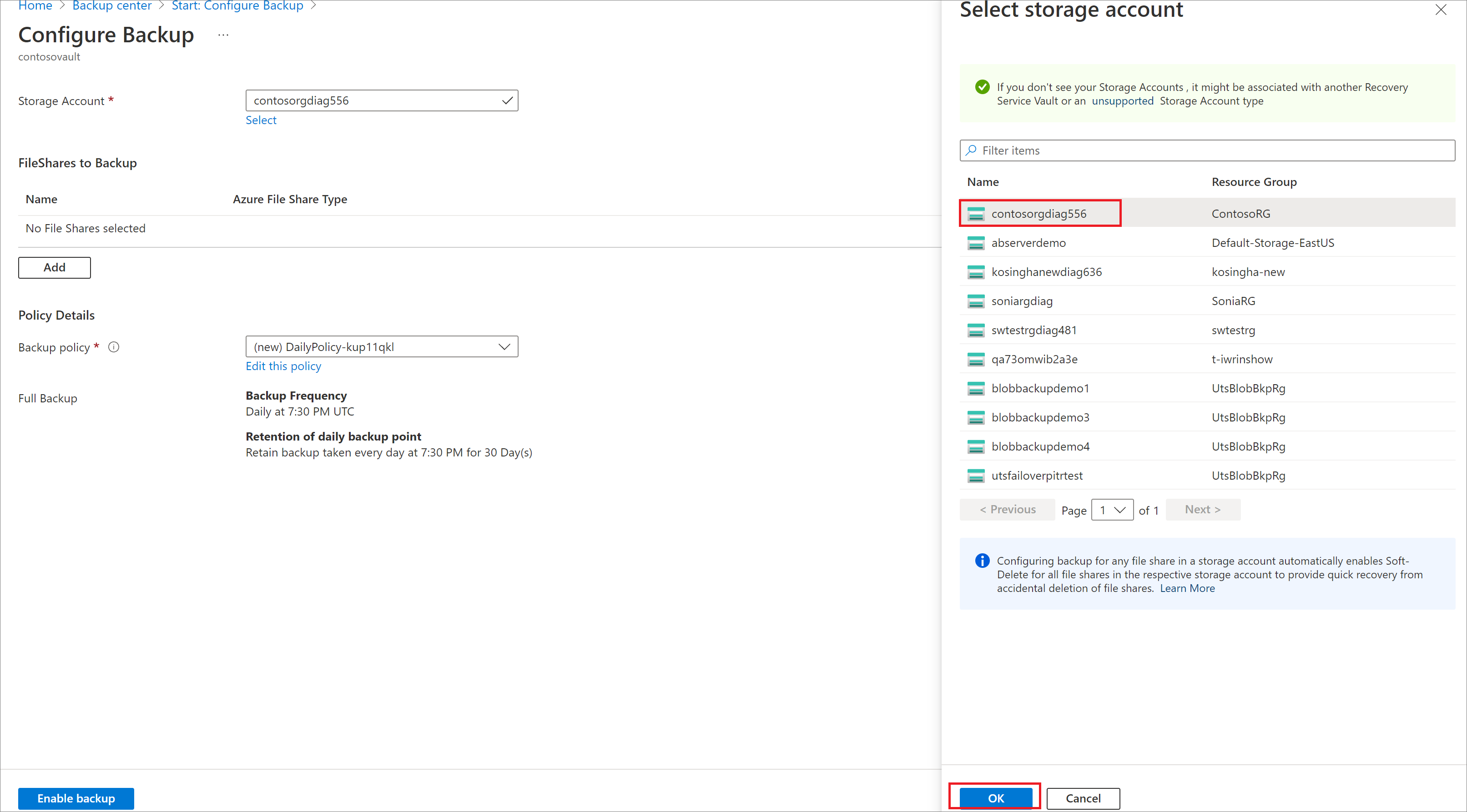Click the storage icon next to soniargdiag
1467x812 pixels.
point(976,301)
